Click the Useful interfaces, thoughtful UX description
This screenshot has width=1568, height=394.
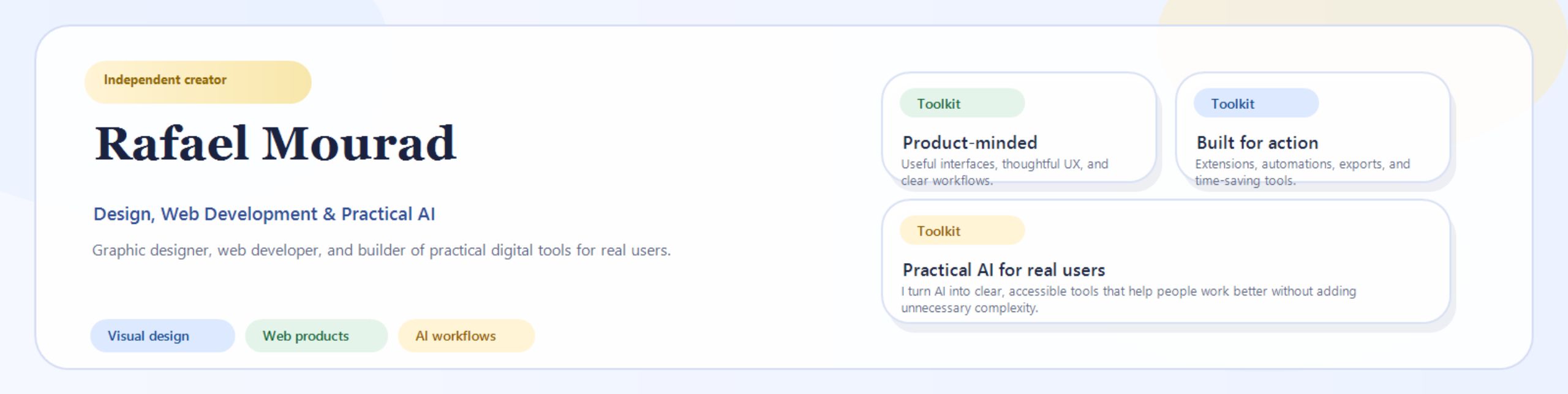click(1005, 172)
